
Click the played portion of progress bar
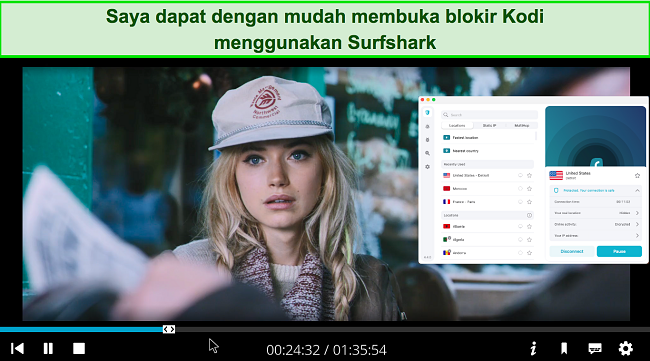tap(81, 330)
